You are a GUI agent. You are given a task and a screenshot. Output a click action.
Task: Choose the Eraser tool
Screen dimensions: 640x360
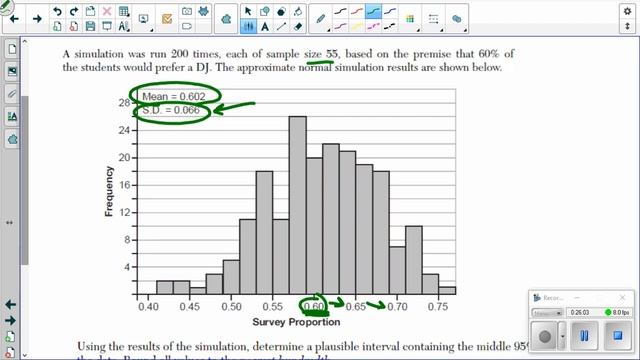[x=298, y=27]
